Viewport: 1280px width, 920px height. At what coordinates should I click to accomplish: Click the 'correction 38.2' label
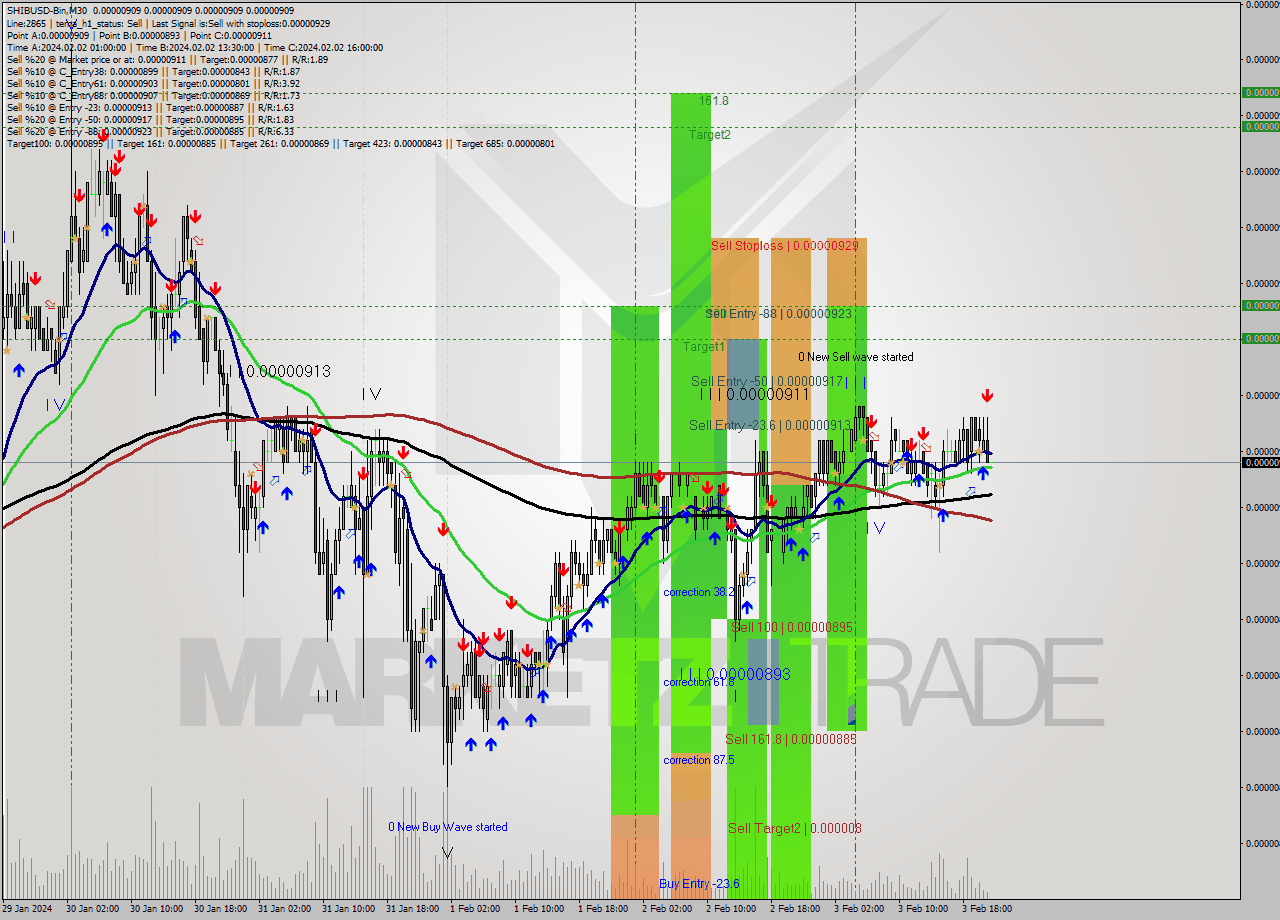point(699,592)
